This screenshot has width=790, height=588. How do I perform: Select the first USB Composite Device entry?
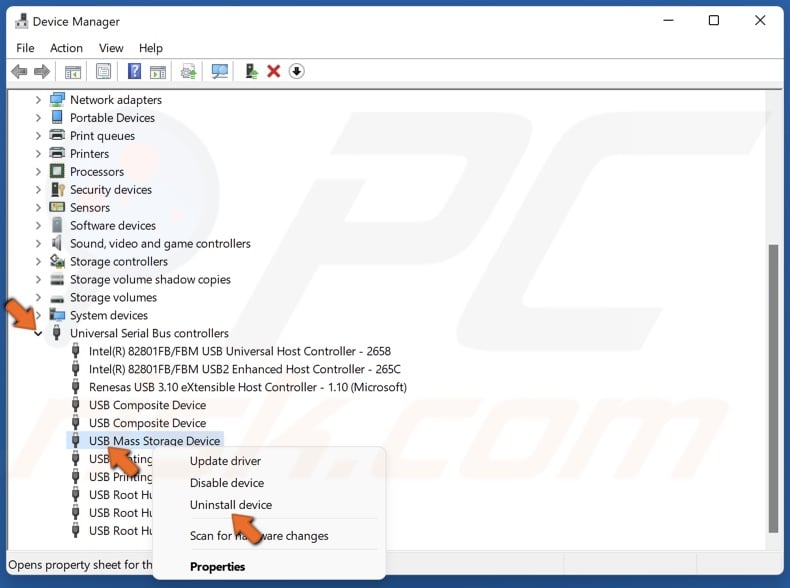click(x=148, y=405)
